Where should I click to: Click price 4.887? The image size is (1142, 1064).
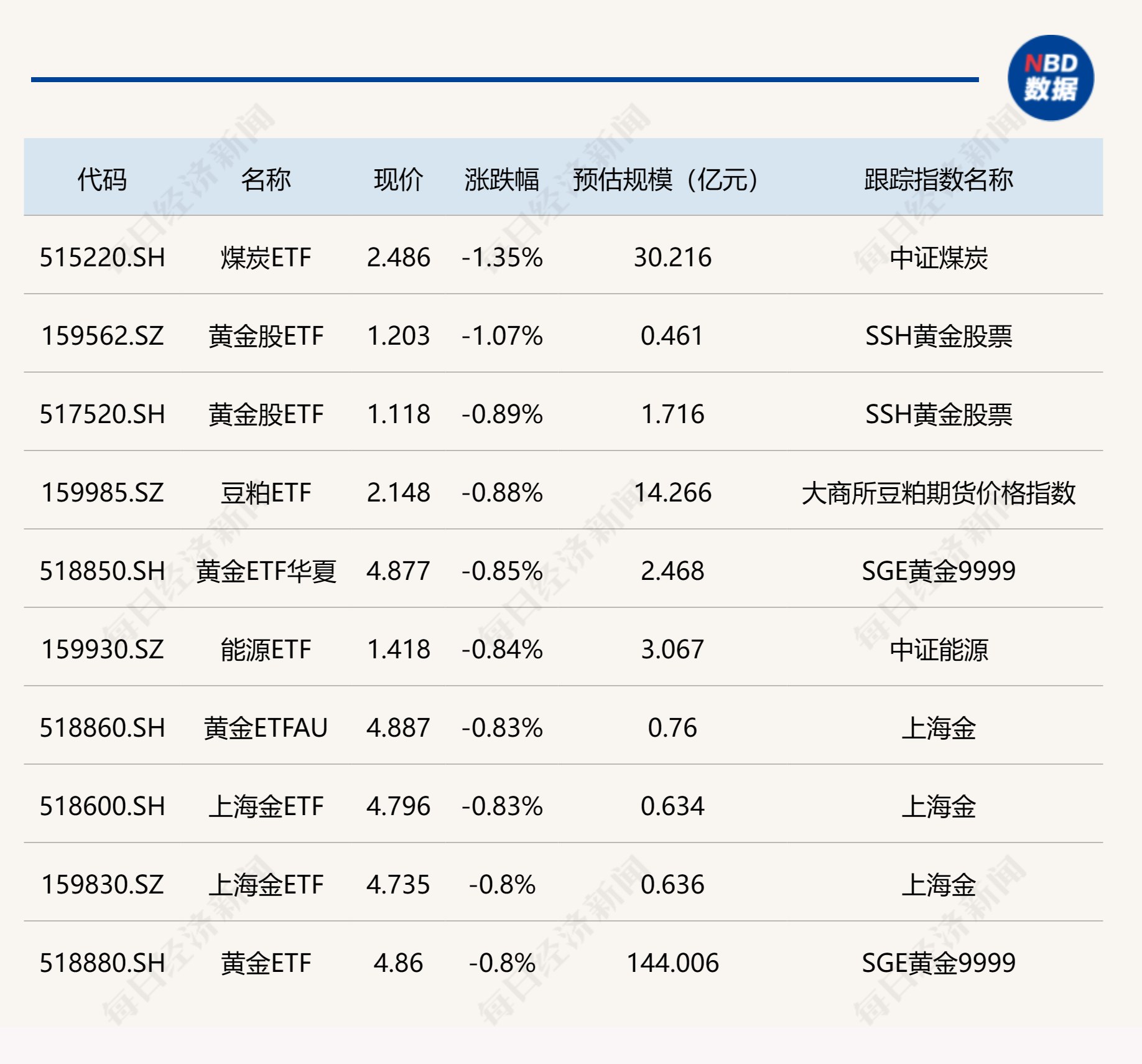point(398,728)
